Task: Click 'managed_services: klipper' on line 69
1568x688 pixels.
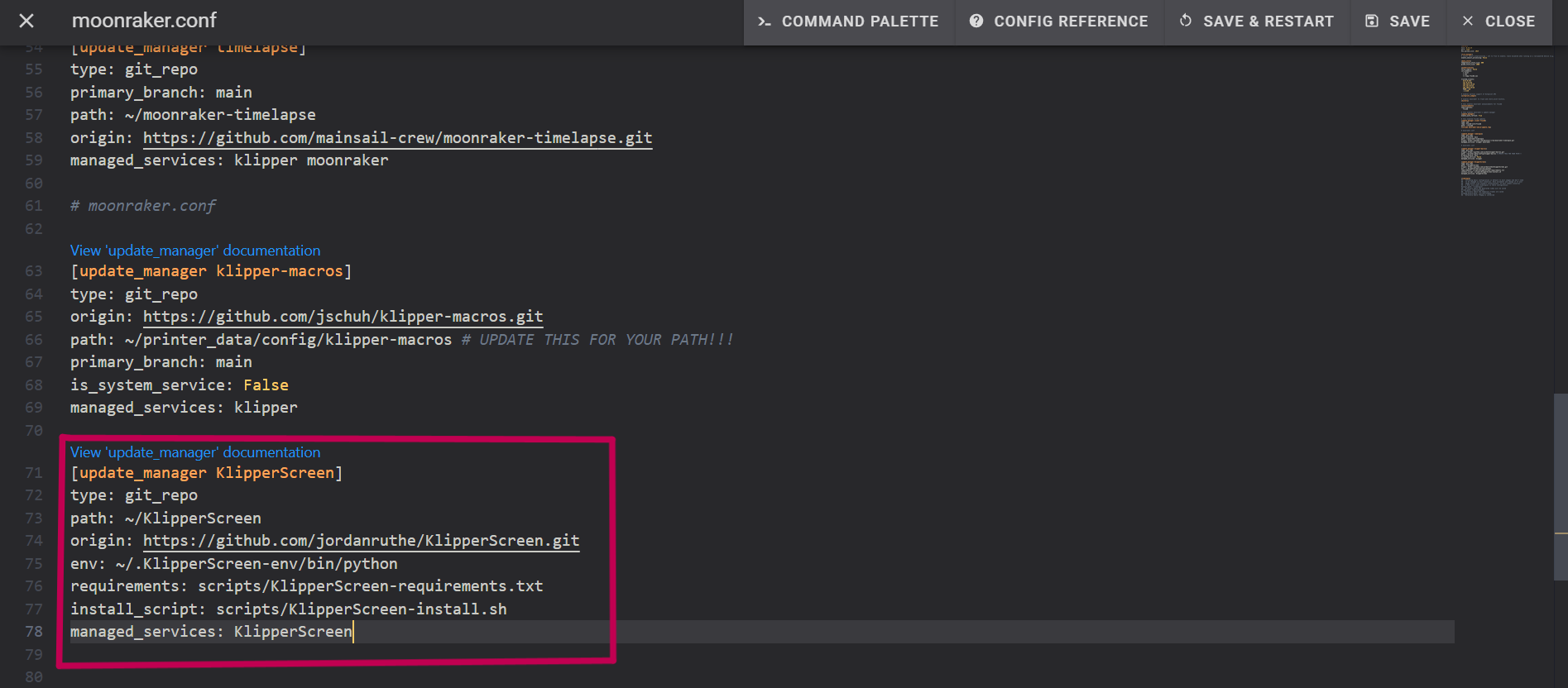Action: (184, 408)
